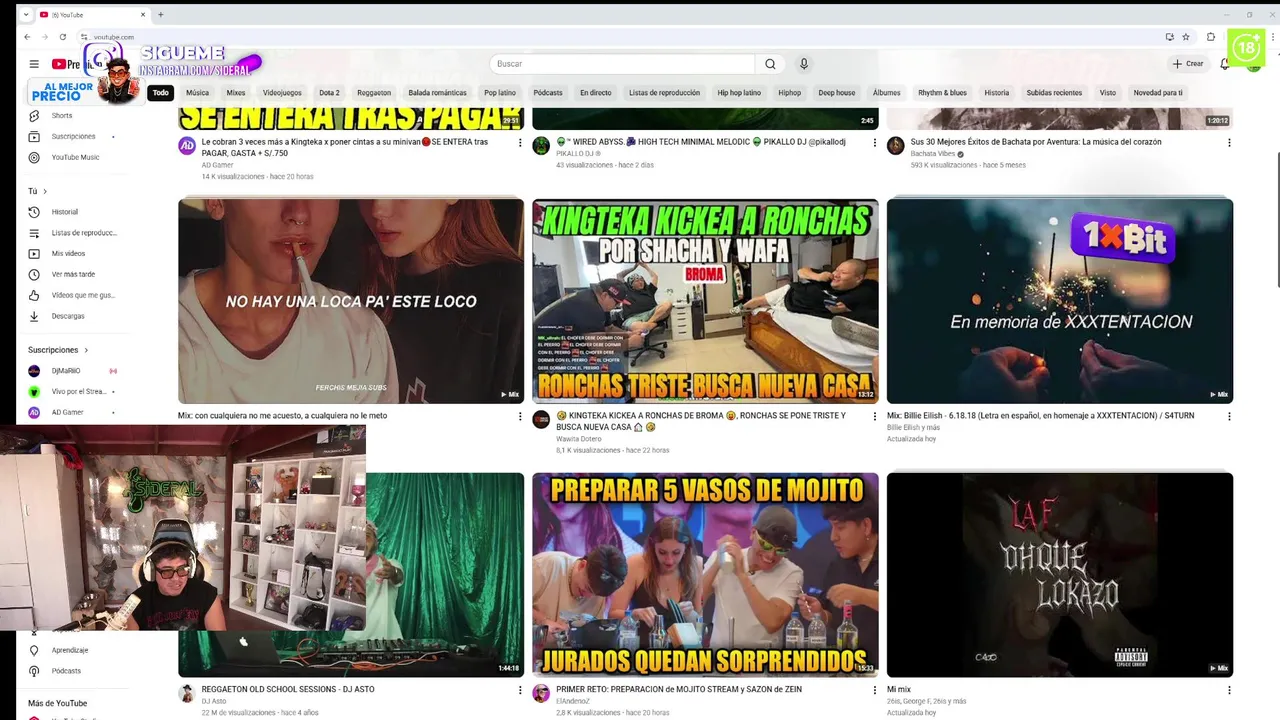Reload the page in the browser toolbar
The image size is (1280, 720).
(62, 37)
